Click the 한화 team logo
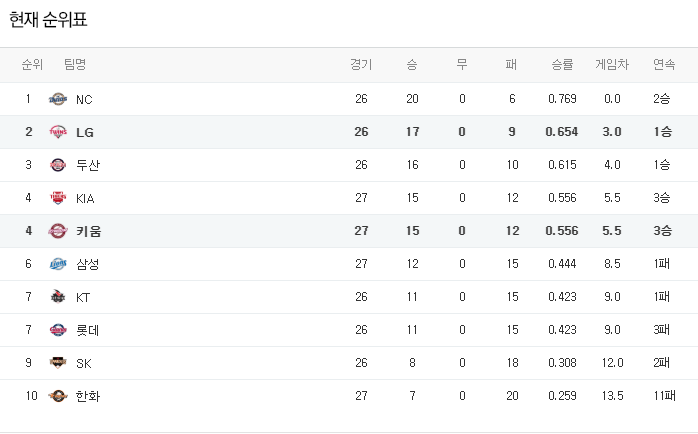 (57, 396)
